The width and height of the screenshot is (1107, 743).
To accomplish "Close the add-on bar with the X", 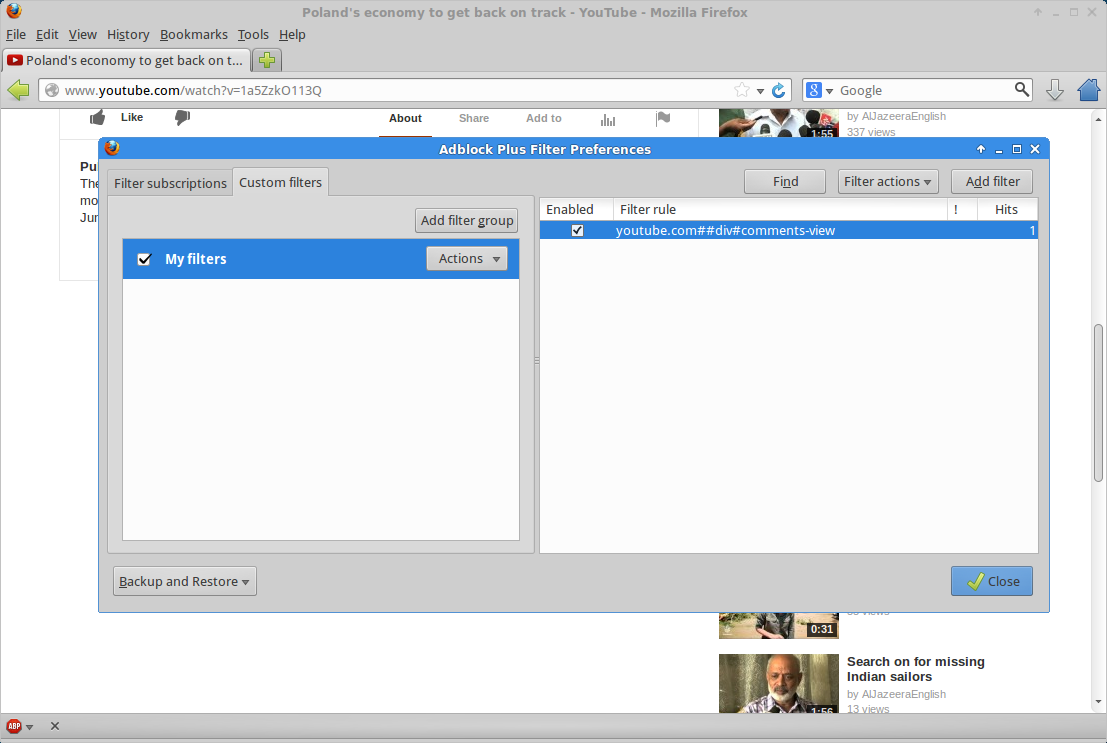I will point(55,726).
